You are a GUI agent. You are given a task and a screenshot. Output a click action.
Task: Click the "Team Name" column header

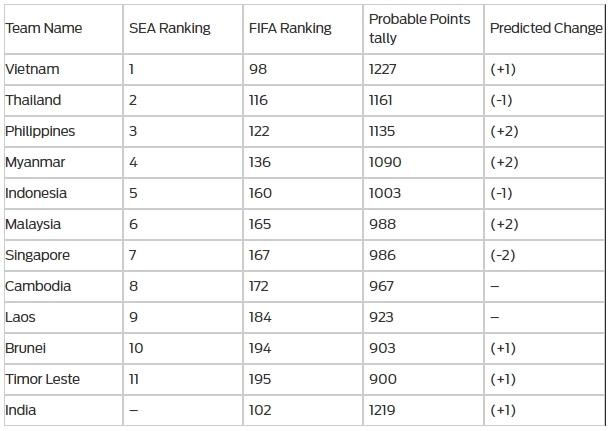(x=44, y=29)
